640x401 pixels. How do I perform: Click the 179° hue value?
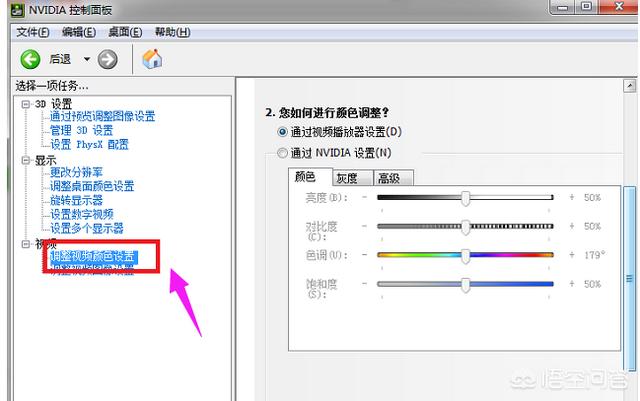point(594,255)
